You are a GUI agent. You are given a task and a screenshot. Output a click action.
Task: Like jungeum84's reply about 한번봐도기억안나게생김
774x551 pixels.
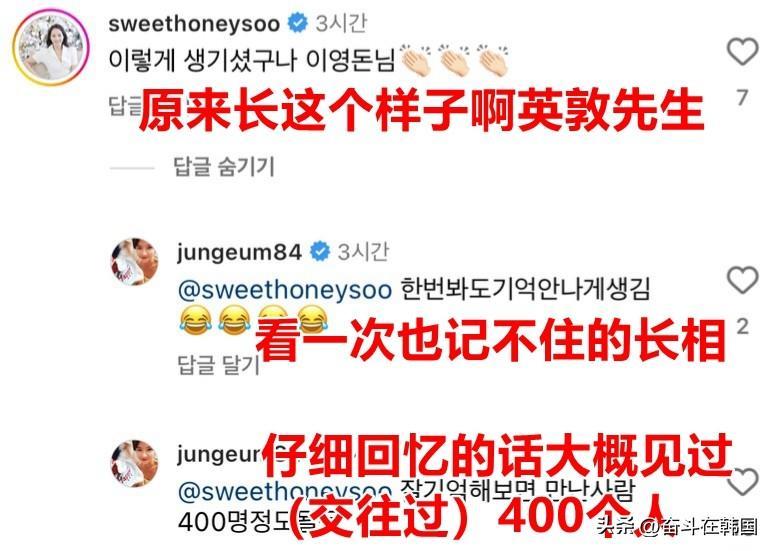742,280
